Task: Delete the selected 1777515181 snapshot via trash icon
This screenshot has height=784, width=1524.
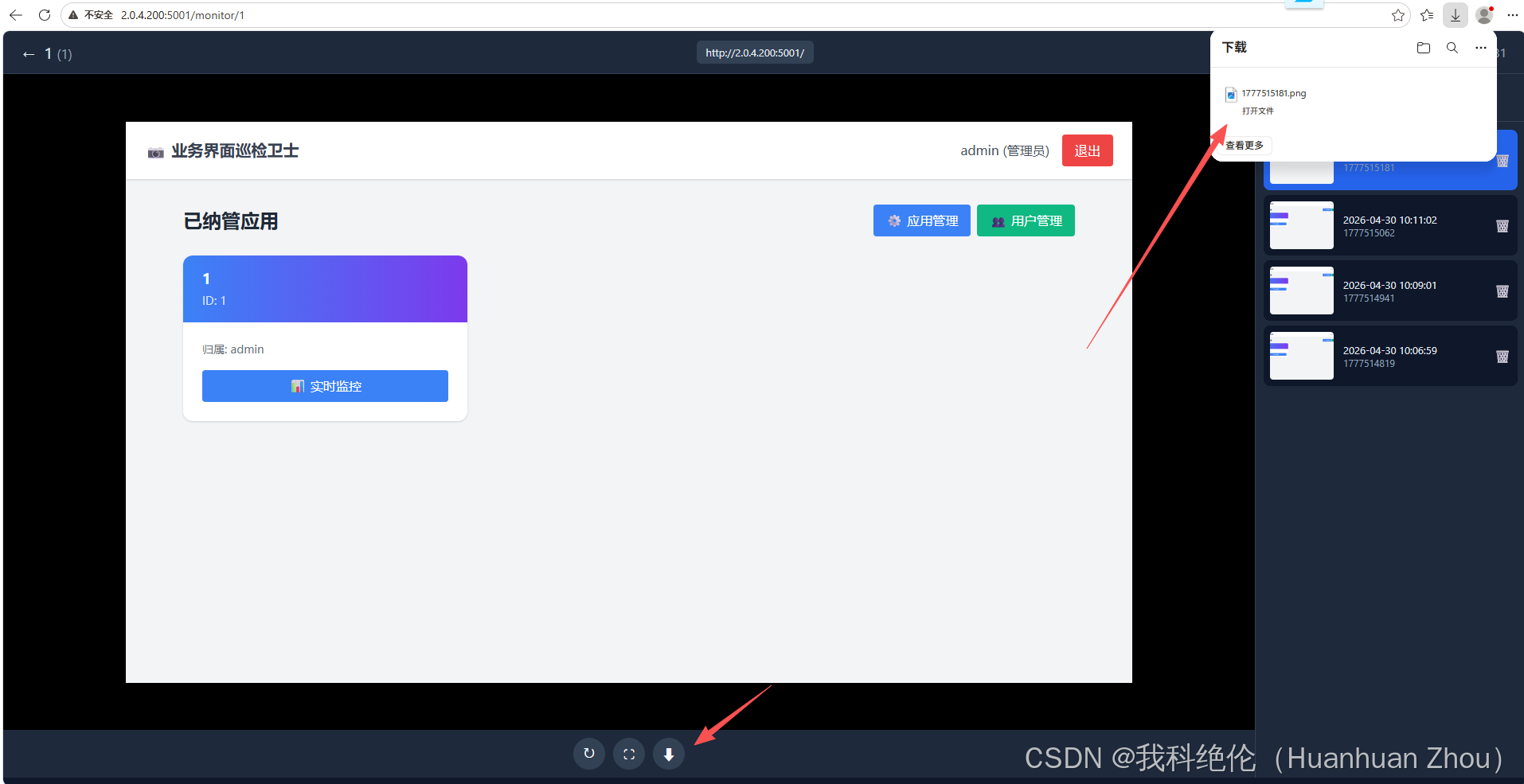Action: pos(1503,161)
